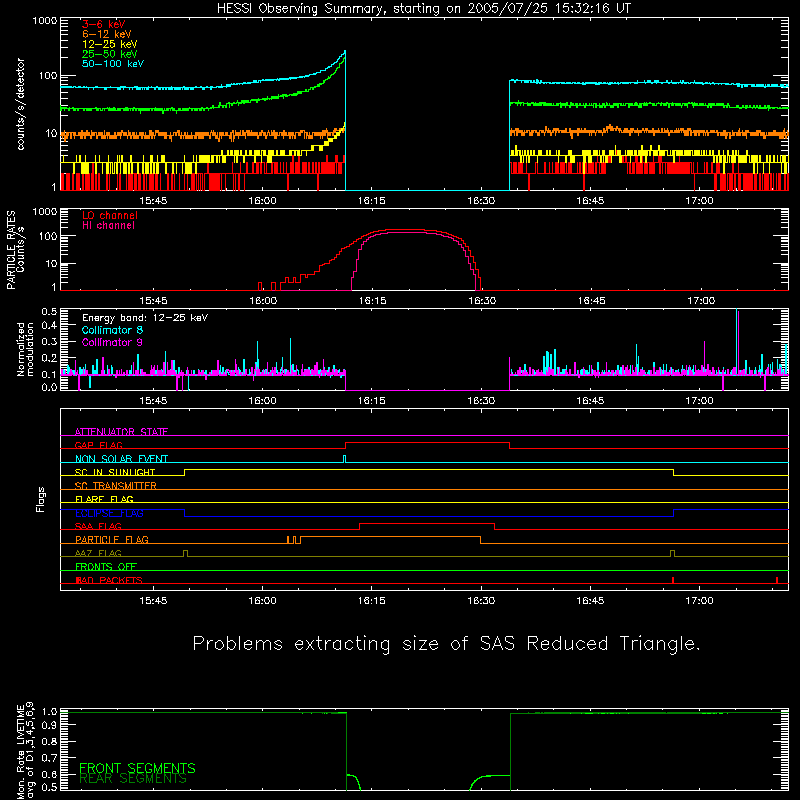Click the peak of the 50-100 keV curve
Image resolution: width=800 pixels, height=800 pixels.
[345, 52]
